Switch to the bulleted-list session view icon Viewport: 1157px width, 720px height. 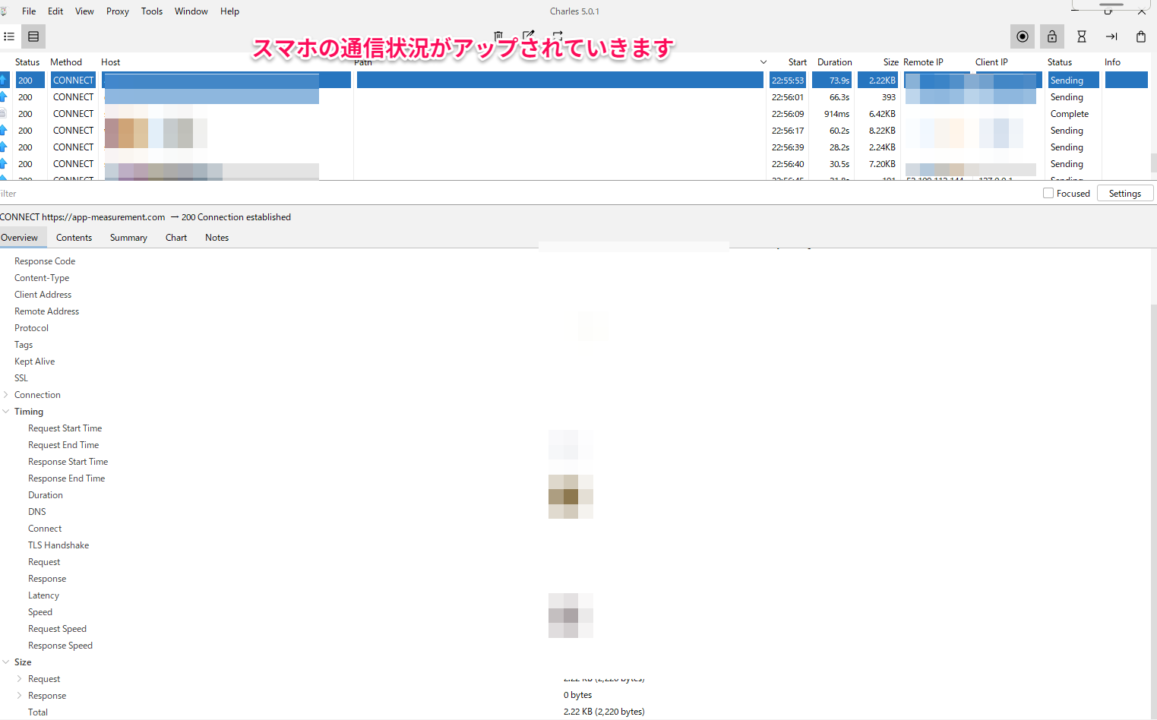click(9, 36)
